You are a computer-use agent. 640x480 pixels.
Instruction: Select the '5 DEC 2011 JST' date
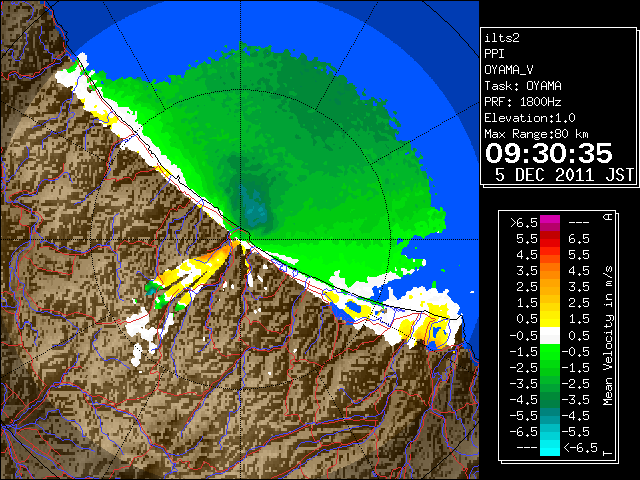click(x=565, y=175)
